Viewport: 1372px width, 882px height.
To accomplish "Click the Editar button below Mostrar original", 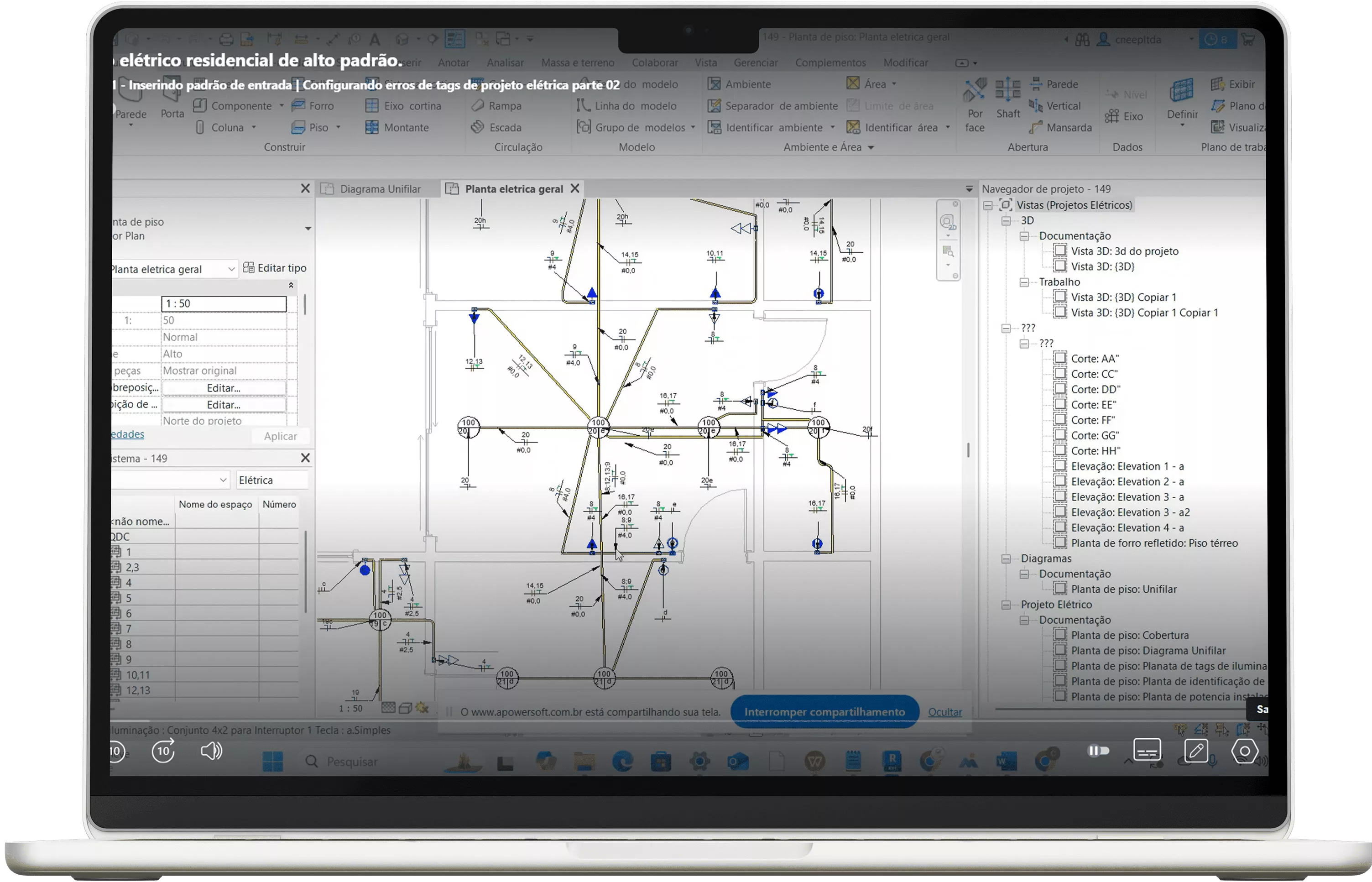I will coord(223,388).
